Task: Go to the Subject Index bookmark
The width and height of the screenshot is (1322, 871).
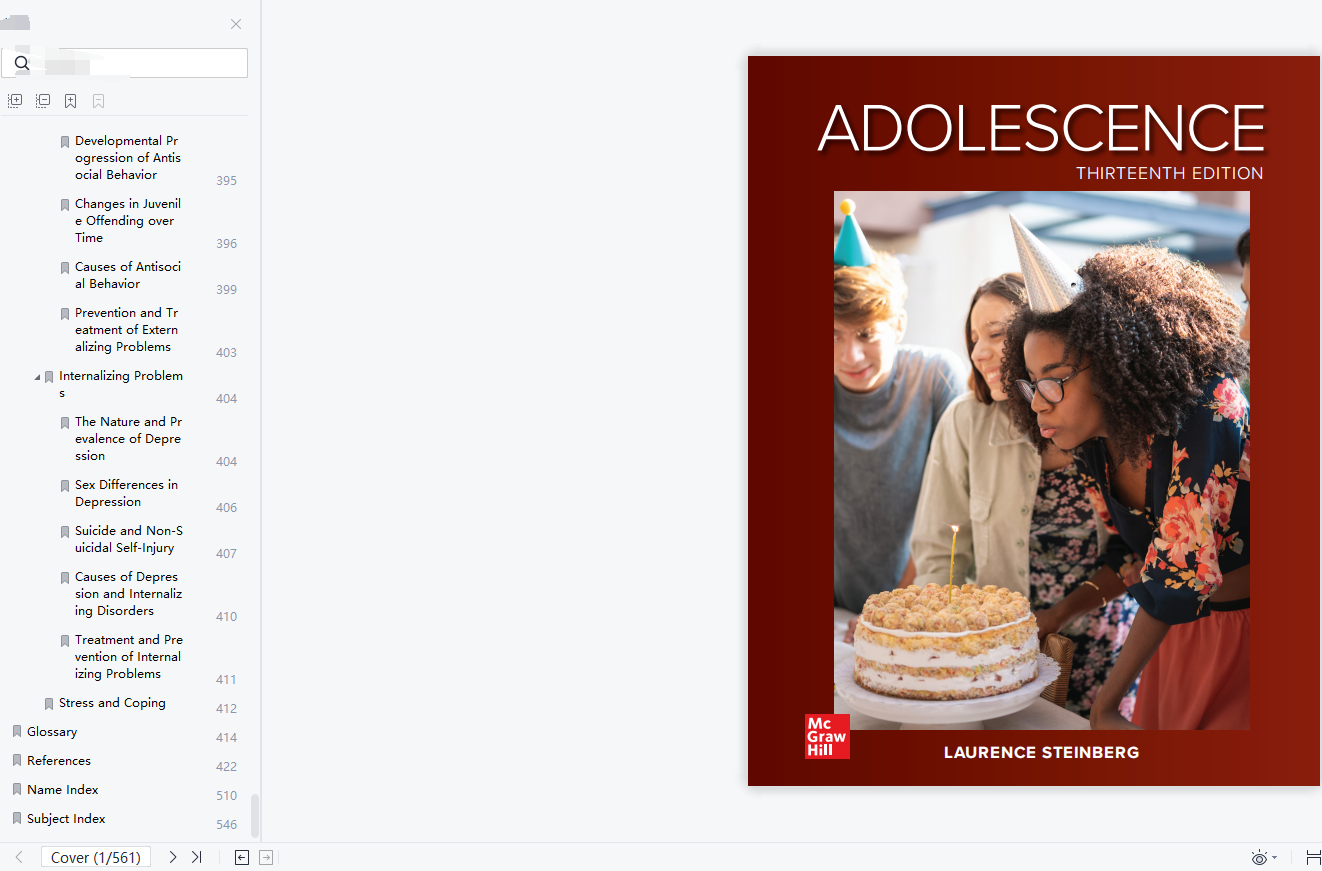Action: [66, 819]
